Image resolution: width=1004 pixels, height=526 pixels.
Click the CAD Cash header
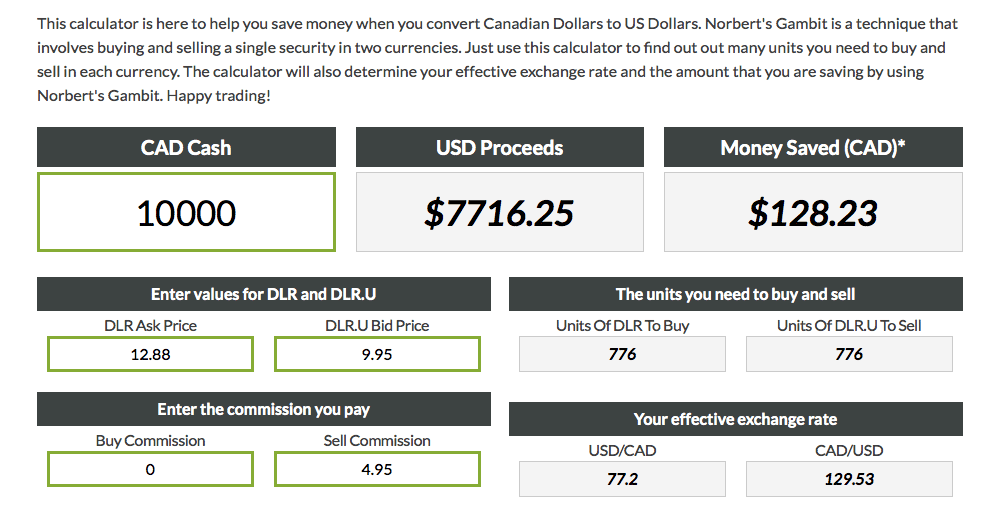[x=186, y=148]
